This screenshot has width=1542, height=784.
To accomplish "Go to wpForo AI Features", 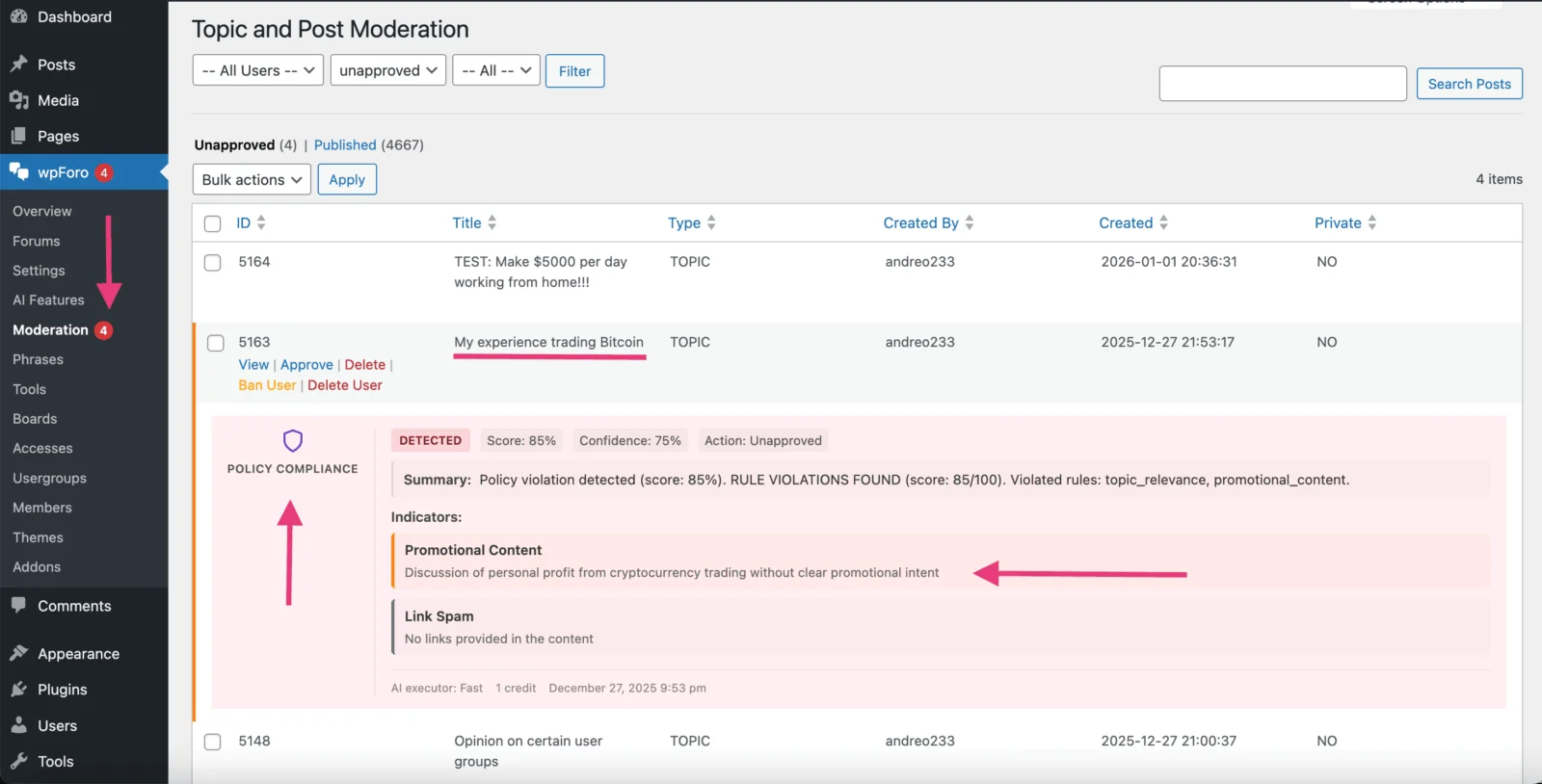I will [48, 301].
